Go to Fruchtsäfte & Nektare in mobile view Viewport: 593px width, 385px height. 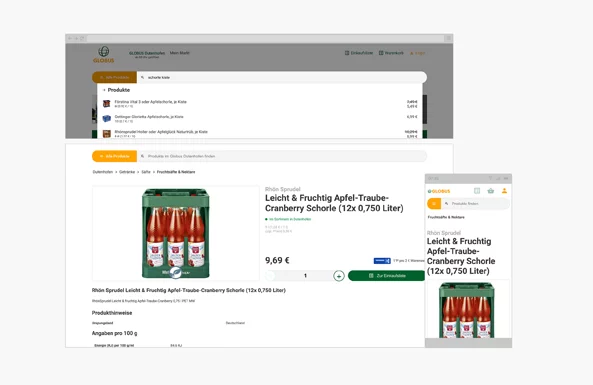[446, 217]
